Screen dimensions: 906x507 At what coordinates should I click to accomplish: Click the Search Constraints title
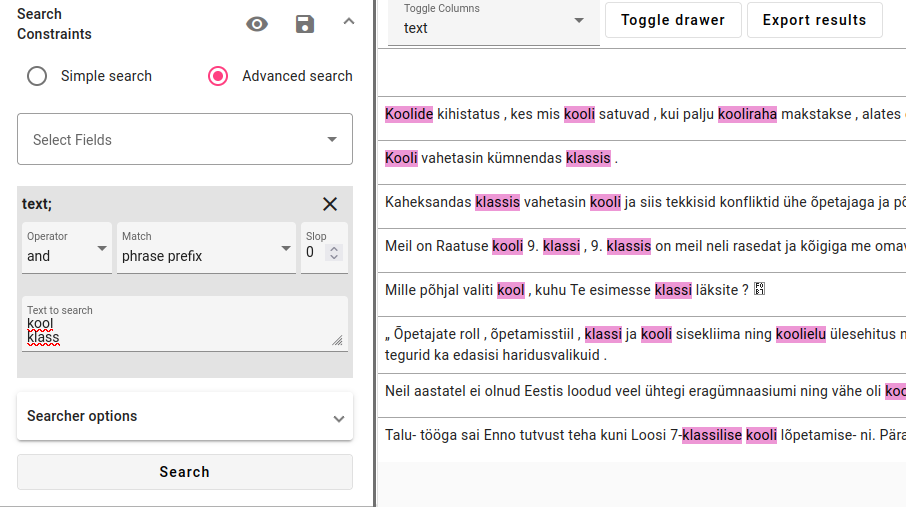54,24
